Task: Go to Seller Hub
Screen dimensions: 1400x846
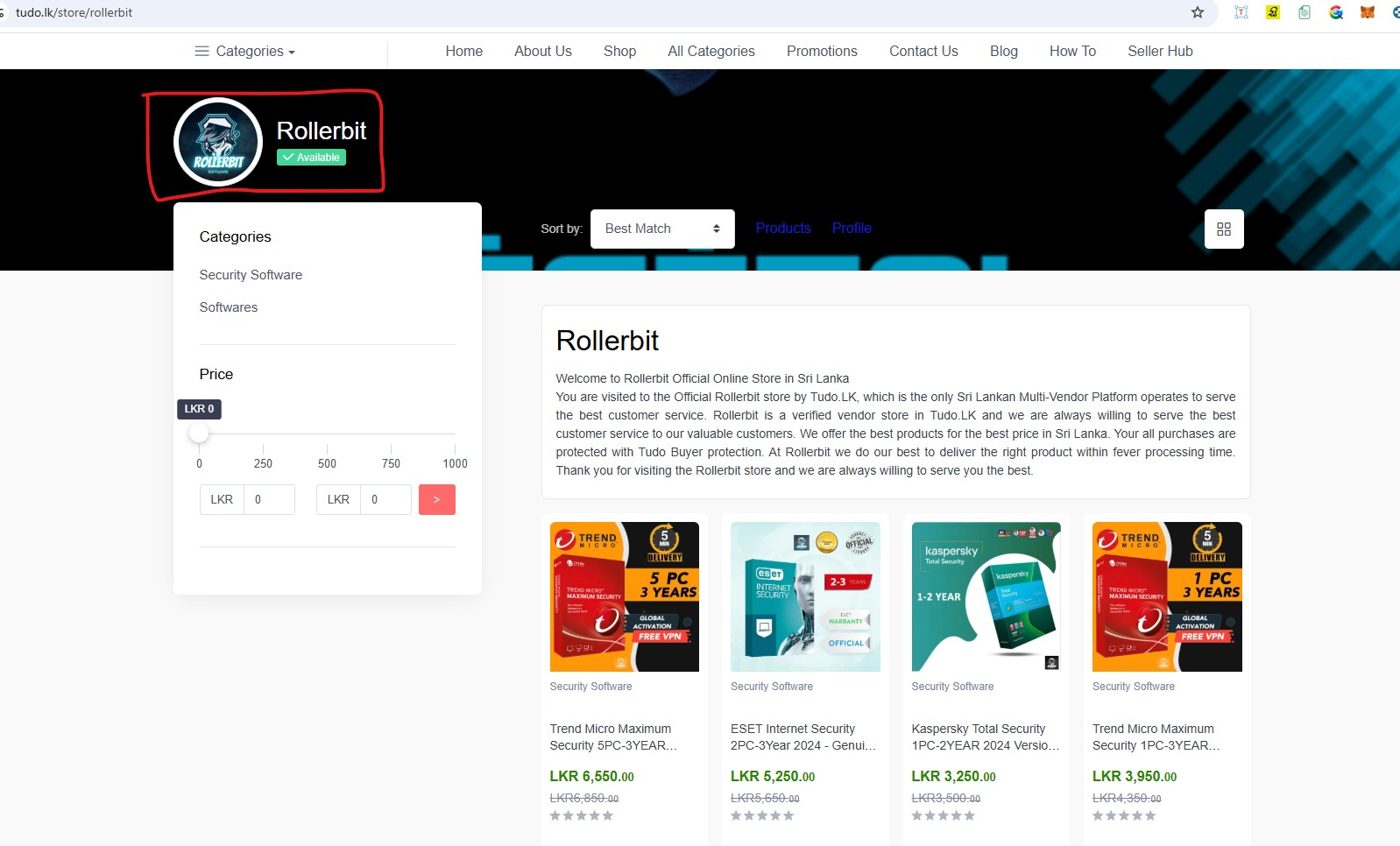Action: (x=1160, y=51)
